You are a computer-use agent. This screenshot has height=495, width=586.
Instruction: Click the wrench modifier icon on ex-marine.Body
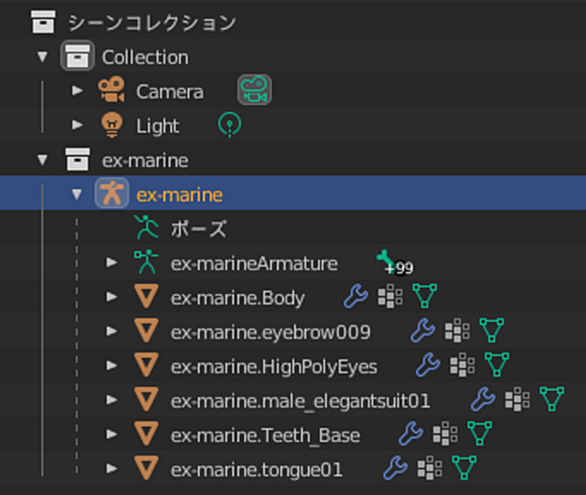click(356, 297)
